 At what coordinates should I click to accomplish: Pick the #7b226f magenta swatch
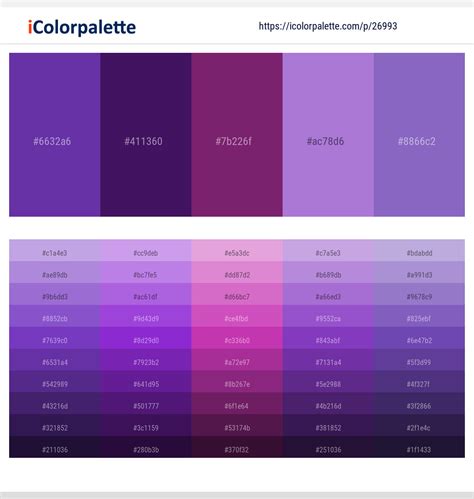(237, 135)
